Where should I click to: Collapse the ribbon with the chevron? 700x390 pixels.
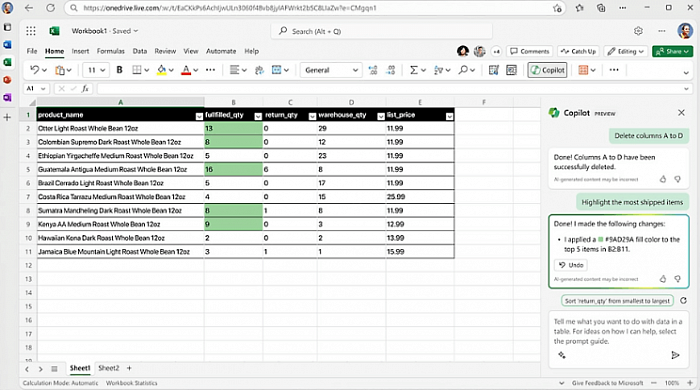(x=686, y=72)
